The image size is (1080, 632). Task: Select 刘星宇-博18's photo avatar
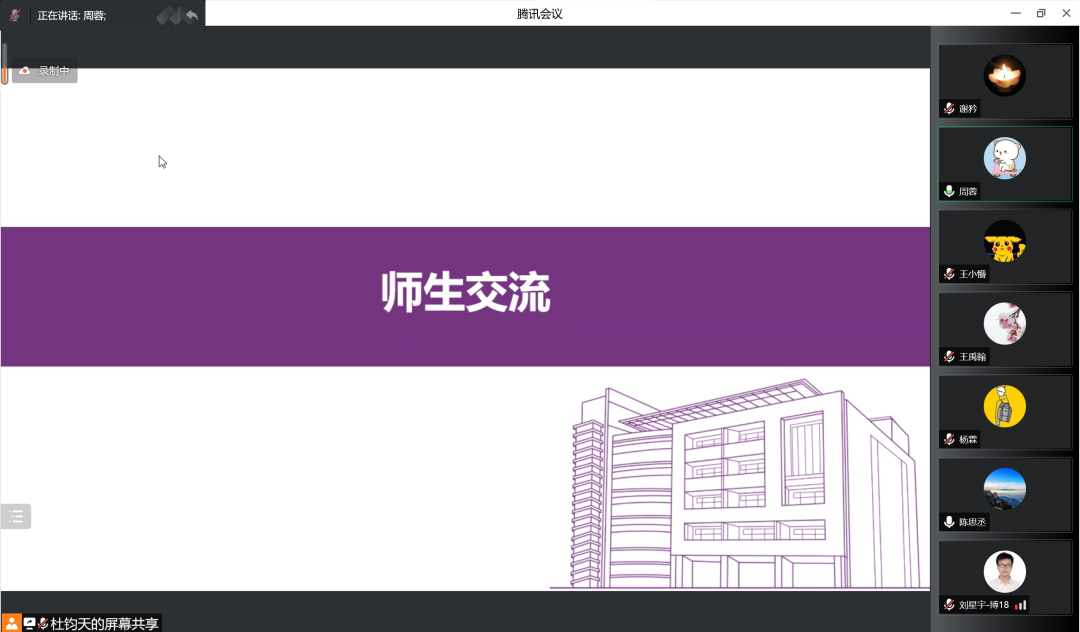pos(1004,571)
